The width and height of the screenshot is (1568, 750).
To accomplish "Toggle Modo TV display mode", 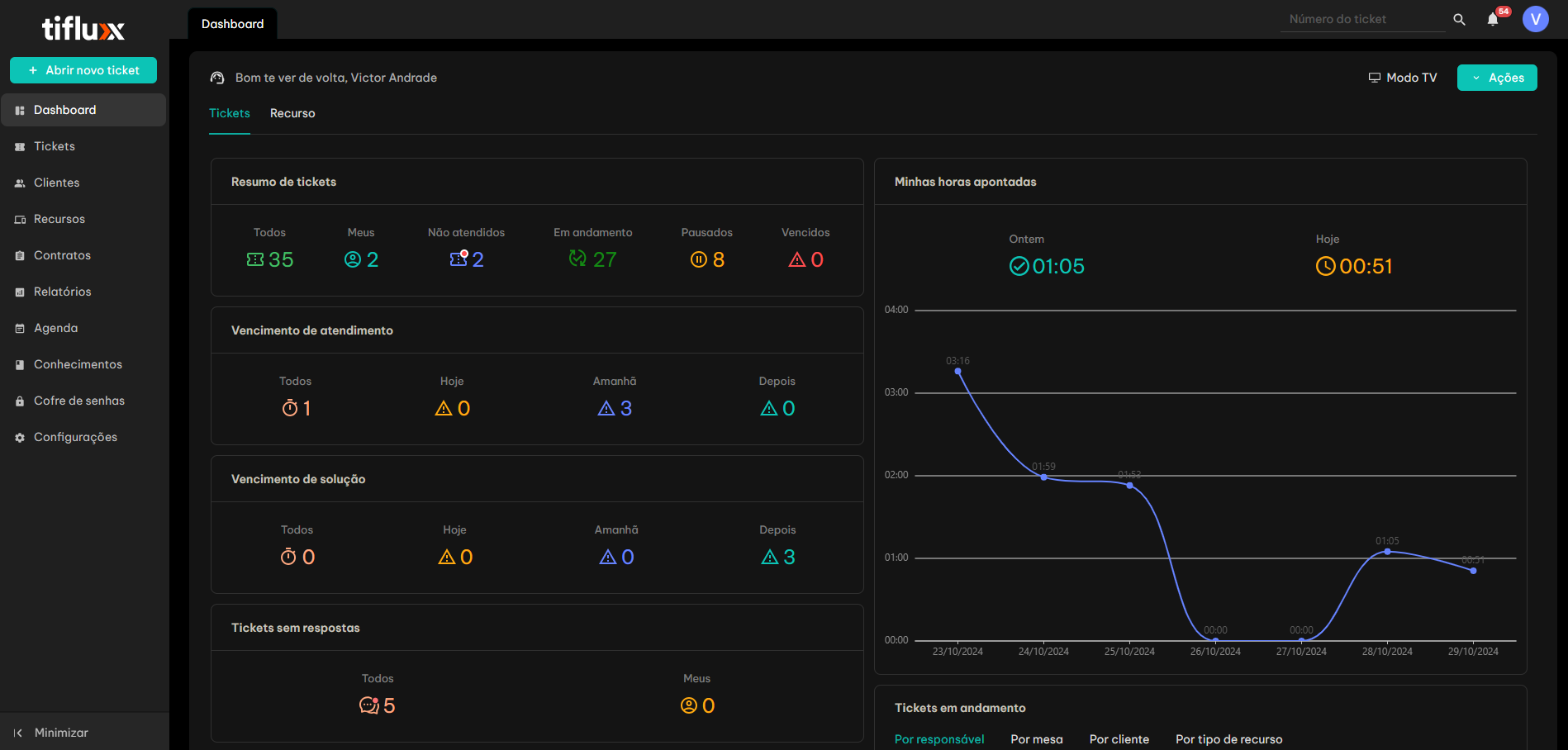I will point(1403,78).
